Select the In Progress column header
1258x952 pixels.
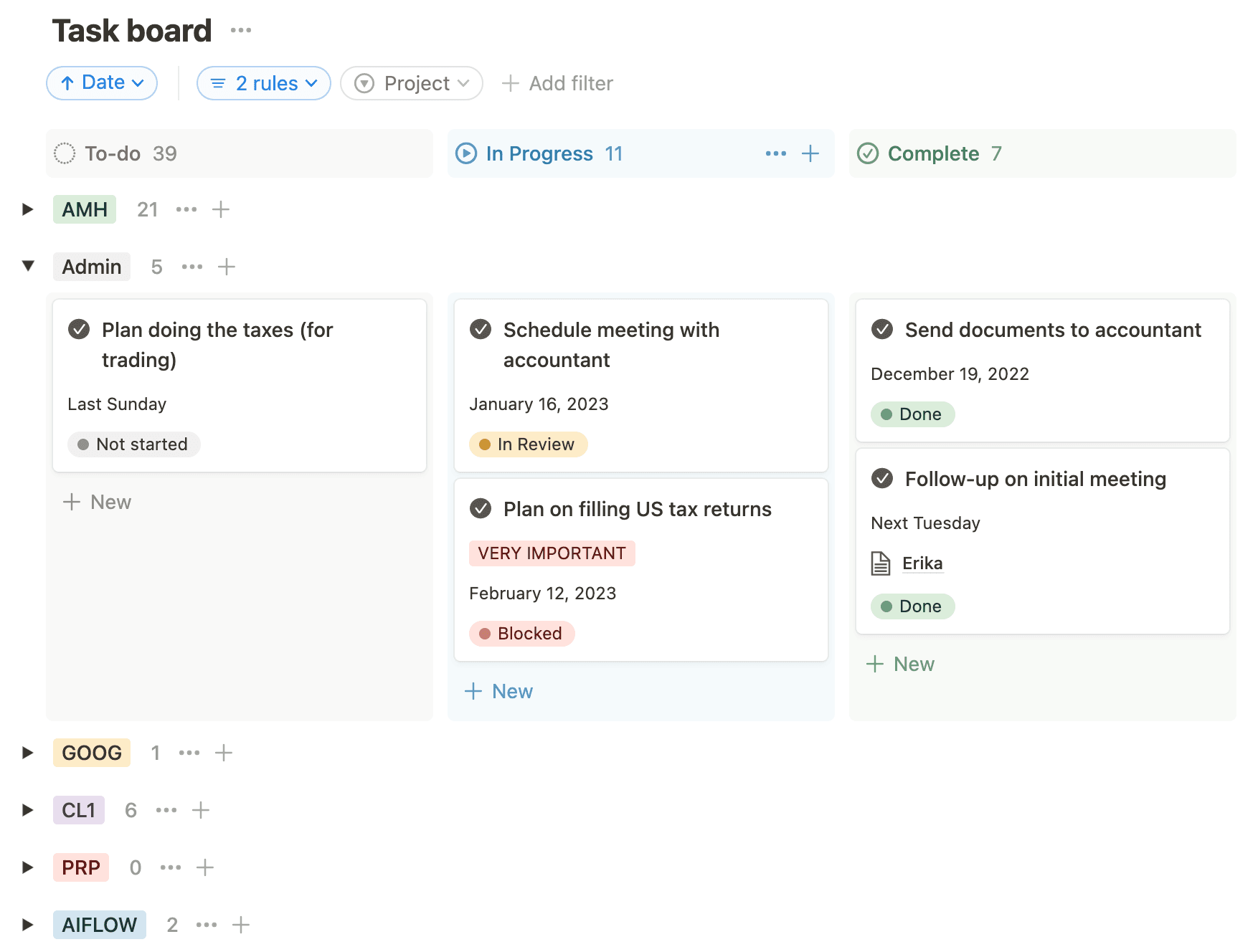(641, 153)
